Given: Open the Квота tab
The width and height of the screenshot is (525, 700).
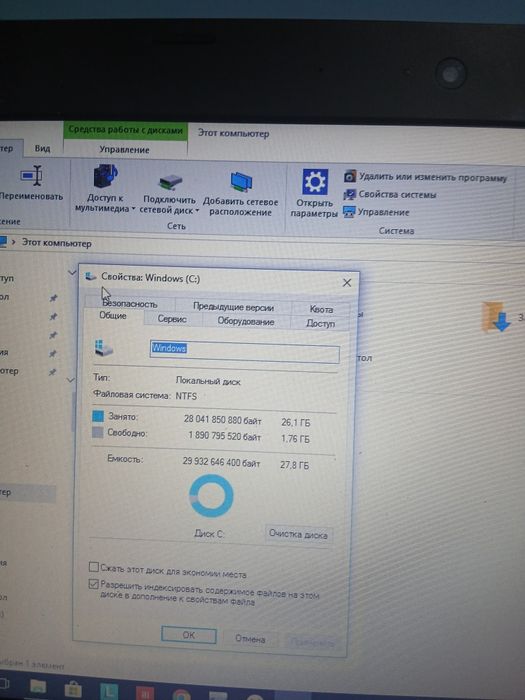Looking at the screenshot, I should coord(321,309).
